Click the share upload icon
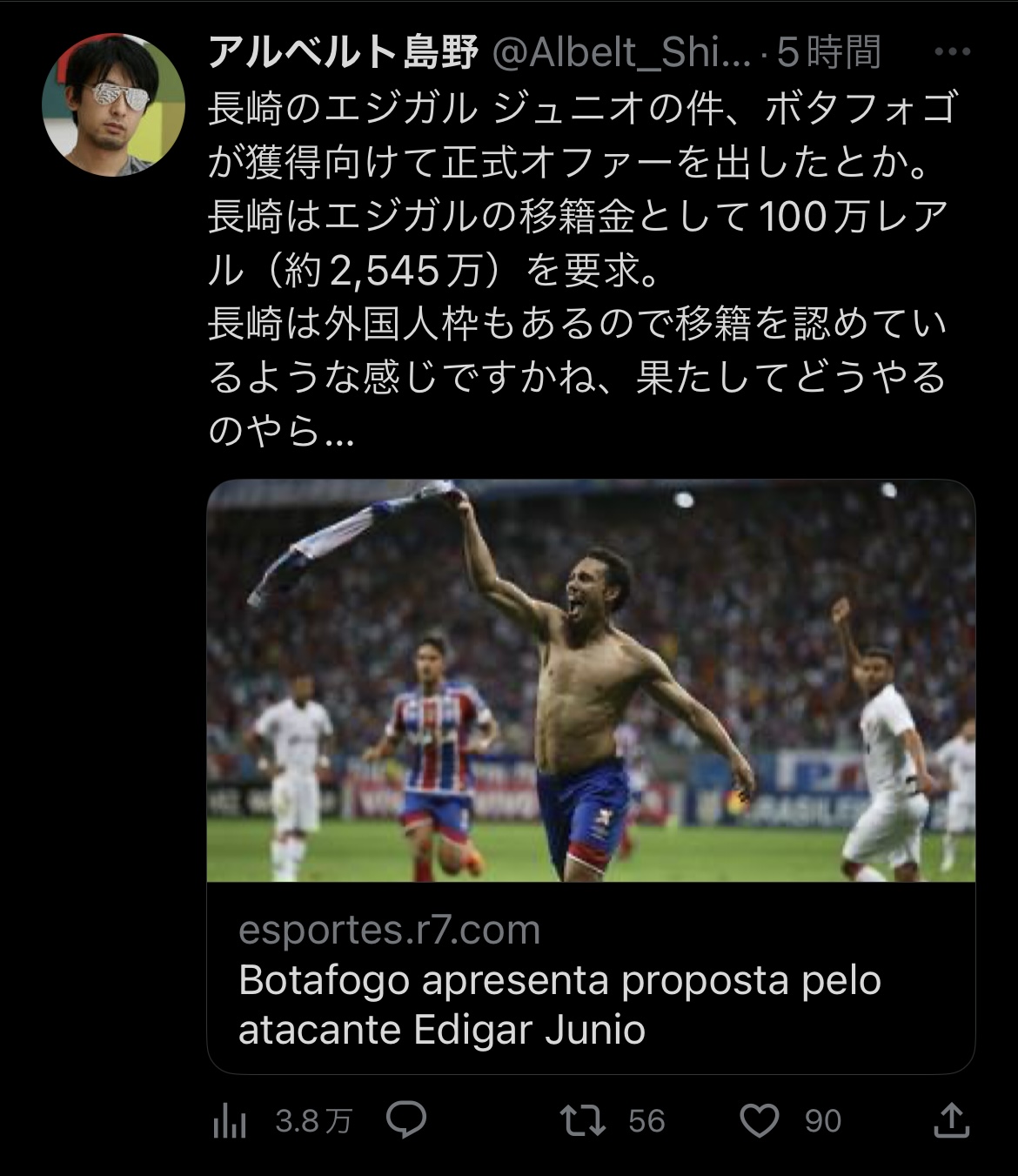 [x=951, y=1120]
